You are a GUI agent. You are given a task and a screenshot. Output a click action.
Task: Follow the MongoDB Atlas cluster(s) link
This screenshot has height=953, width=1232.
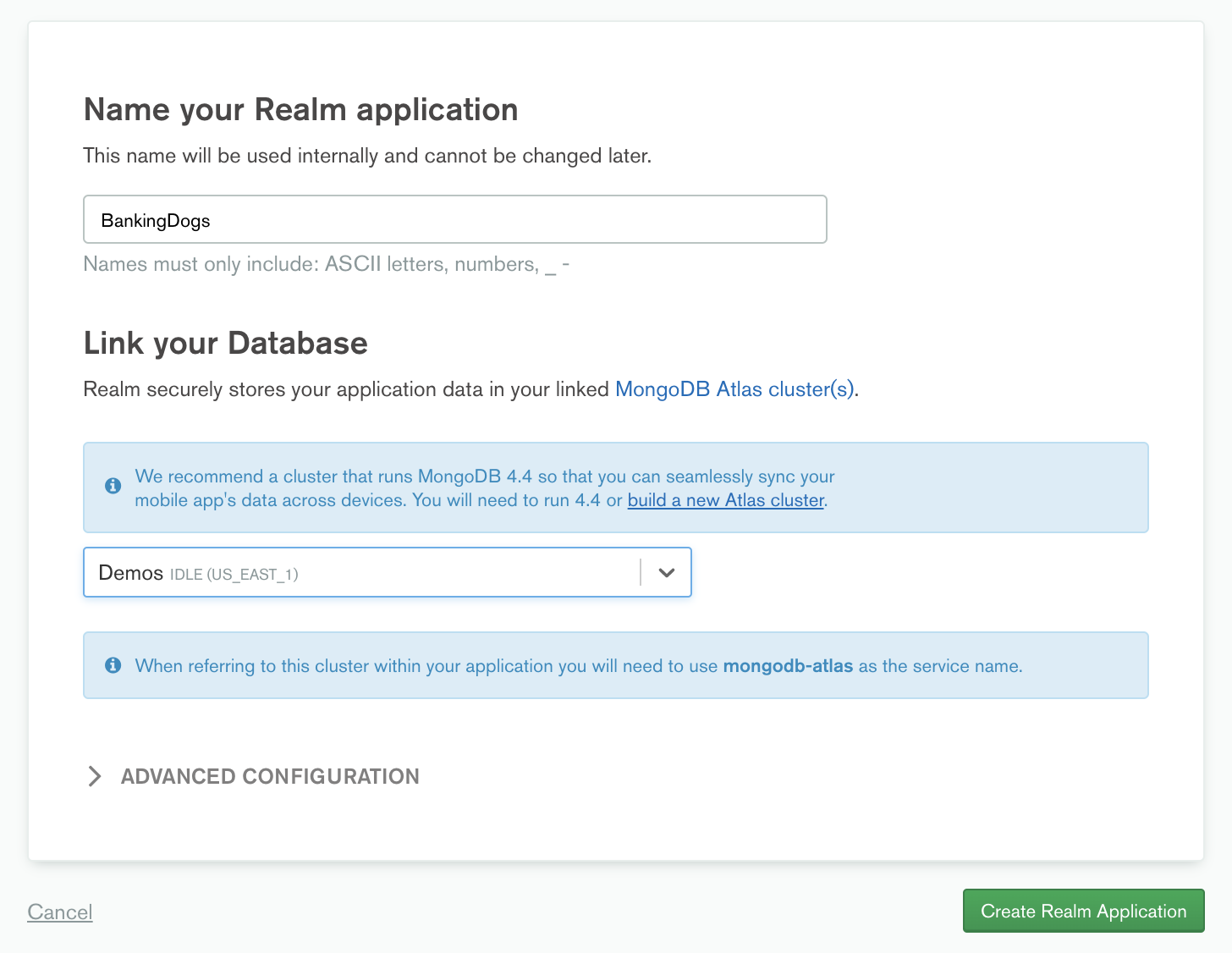point(734,389)
